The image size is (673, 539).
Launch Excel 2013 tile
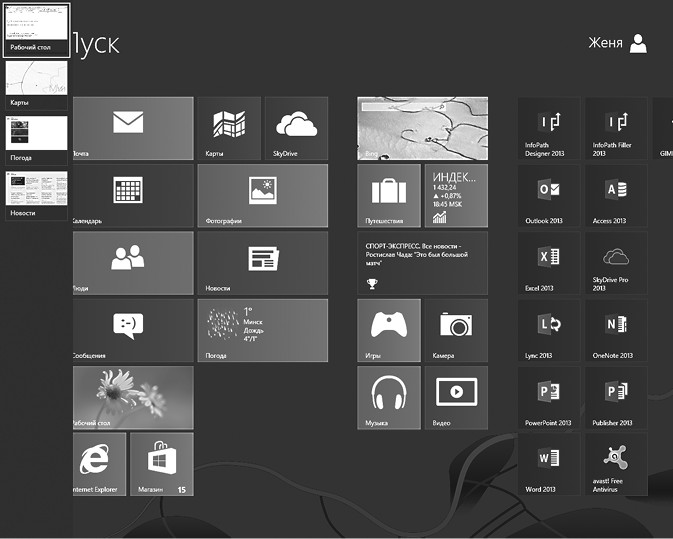pos(549,263)
